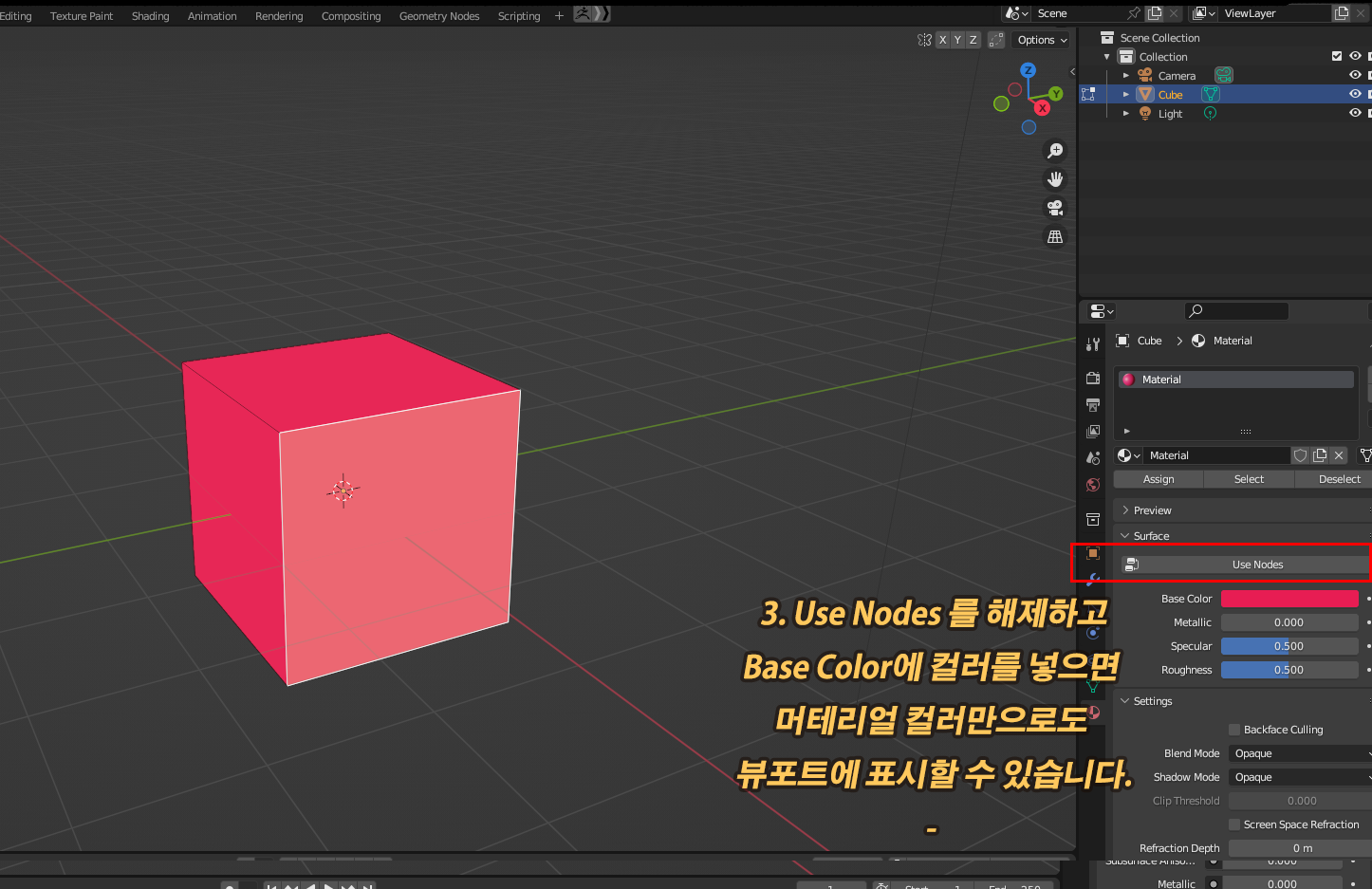The image size is (1372, 889).
Task: Unlink the material with the X icon
Action: [x=1339, y=455]
